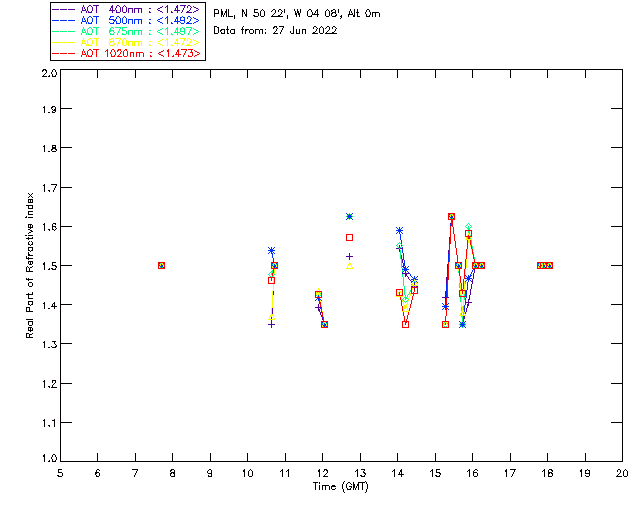Click the y-axis tick label '1.8'
The height and width of the screenshot is (512, 640).
[x=49, y=148]
